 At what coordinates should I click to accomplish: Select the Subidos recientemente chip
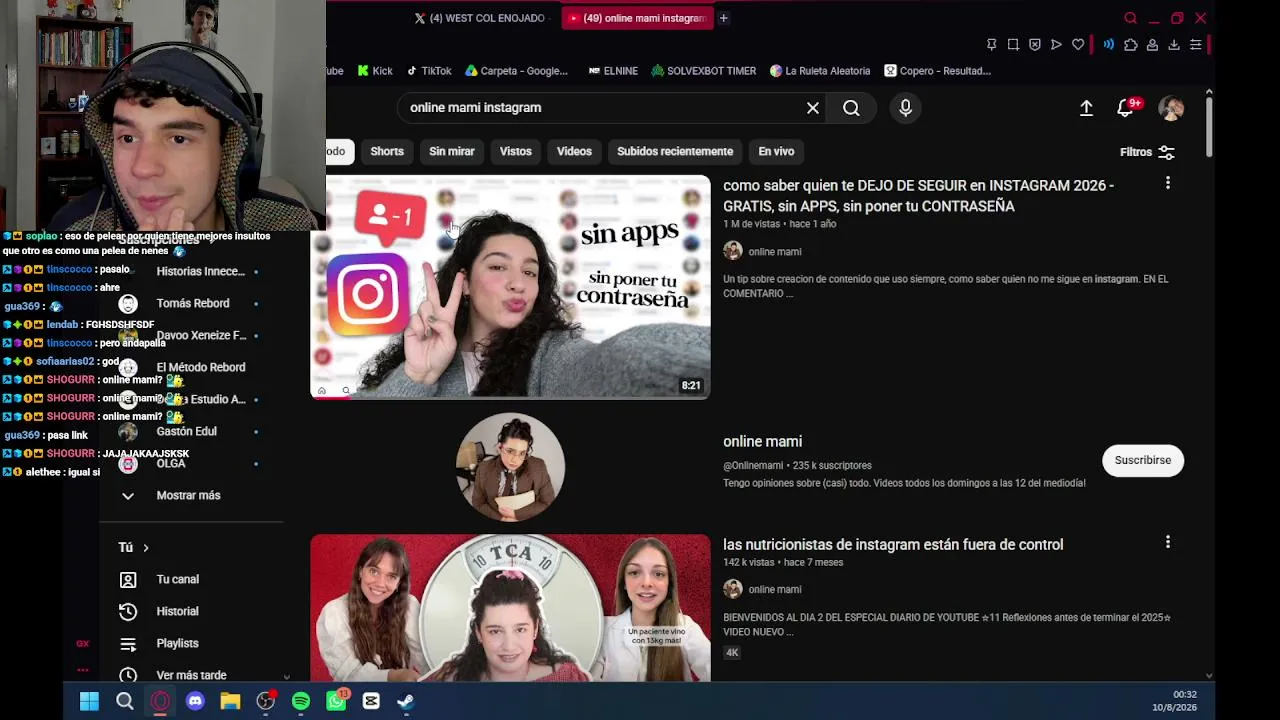click(675, 152)
